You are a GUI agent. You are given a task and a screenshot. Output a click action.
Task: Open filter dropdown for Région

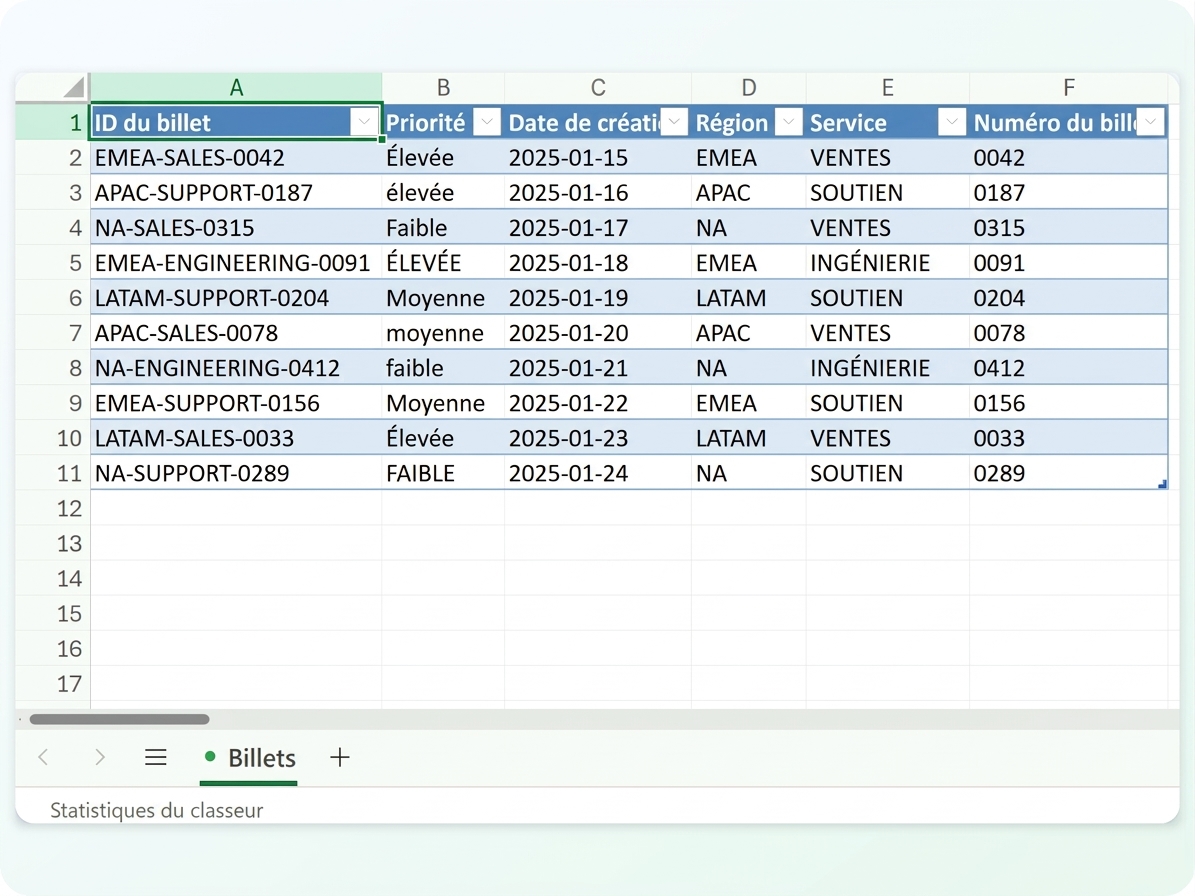[789, 122]
